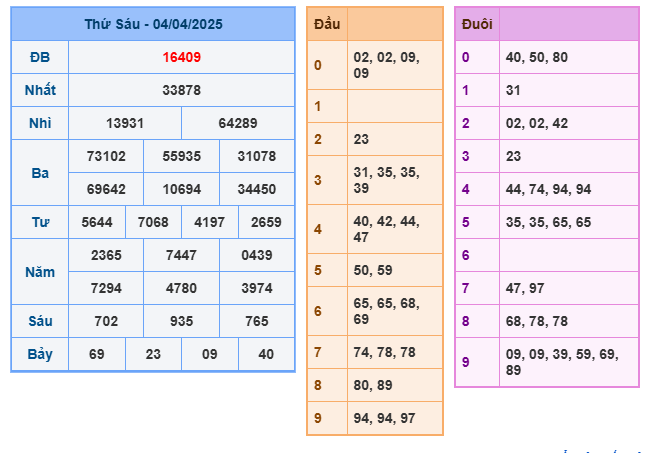The image size is (649, 453).
Task: Click the ĐB row label
Action: tap(40, 57)
